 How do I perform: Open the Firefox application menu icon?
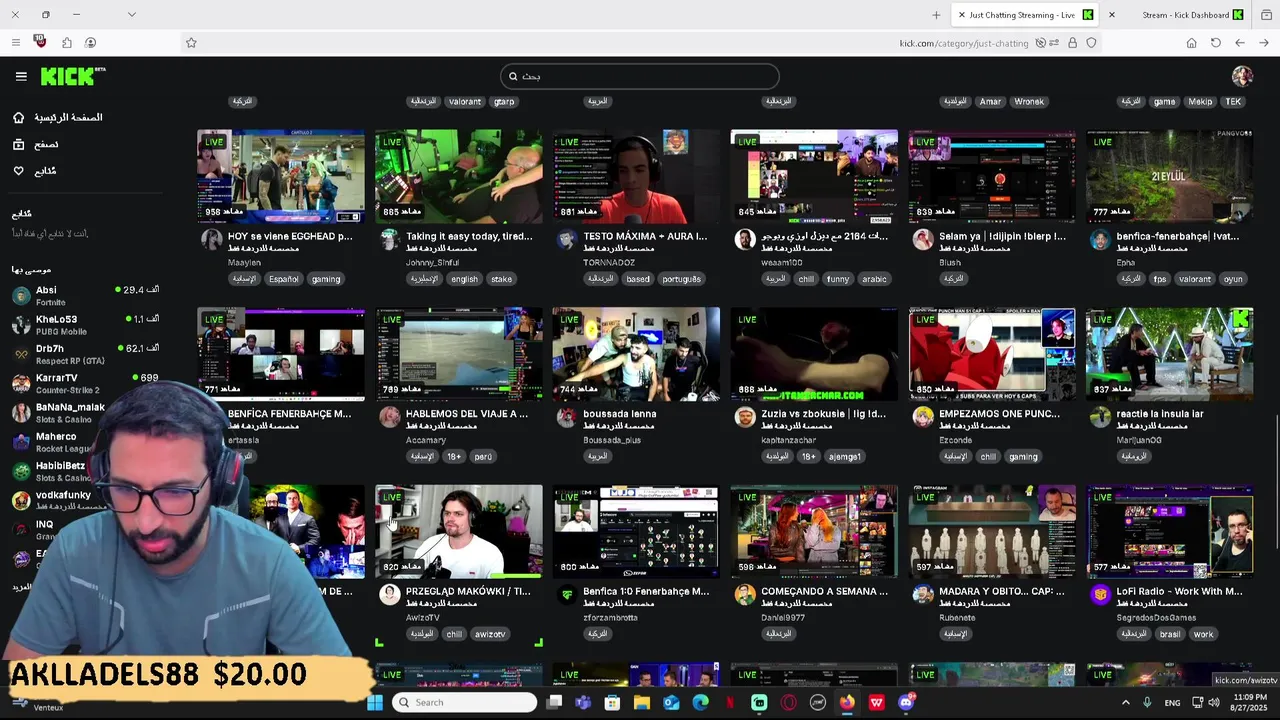(x=15, y=43)
